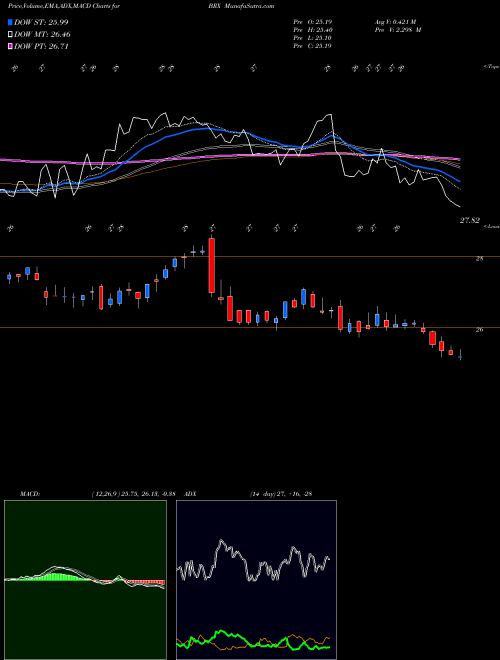Screen dimensions: 500x660
Task: Click the 'BRX MunafaSutra.com' header text
Action: point(244,6)
